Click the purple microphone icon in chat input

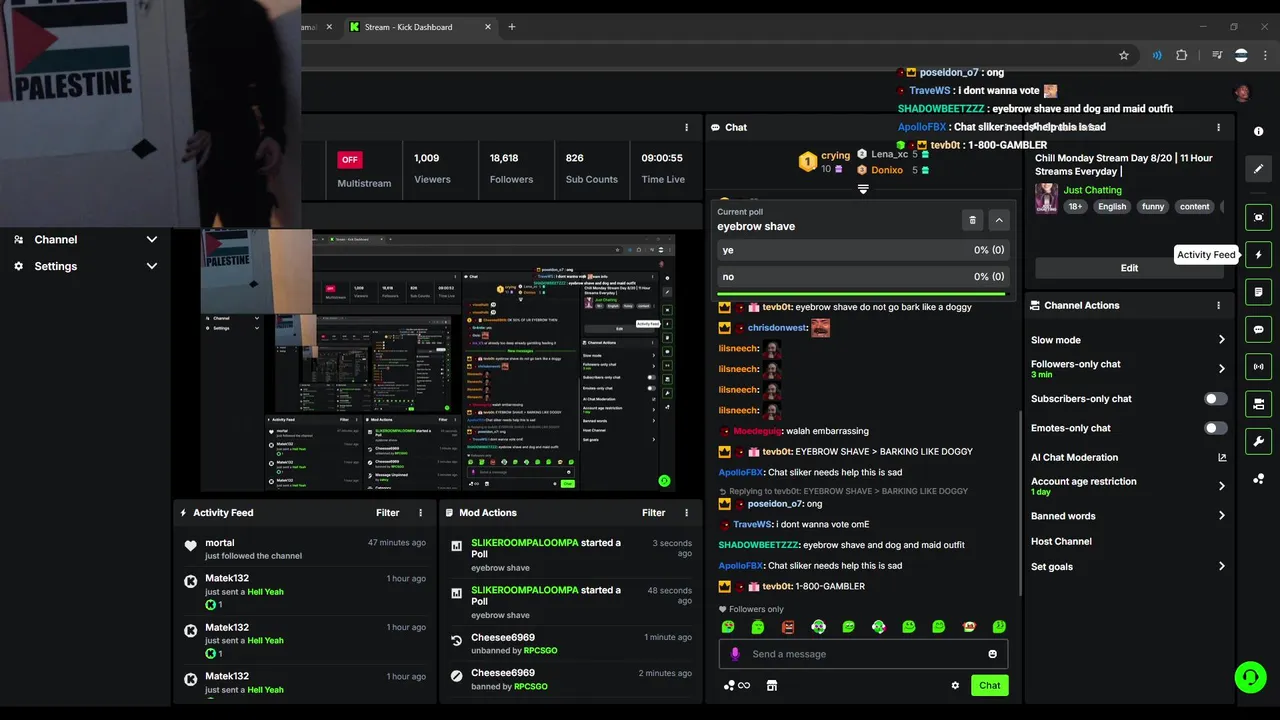[x=735, y=654]
